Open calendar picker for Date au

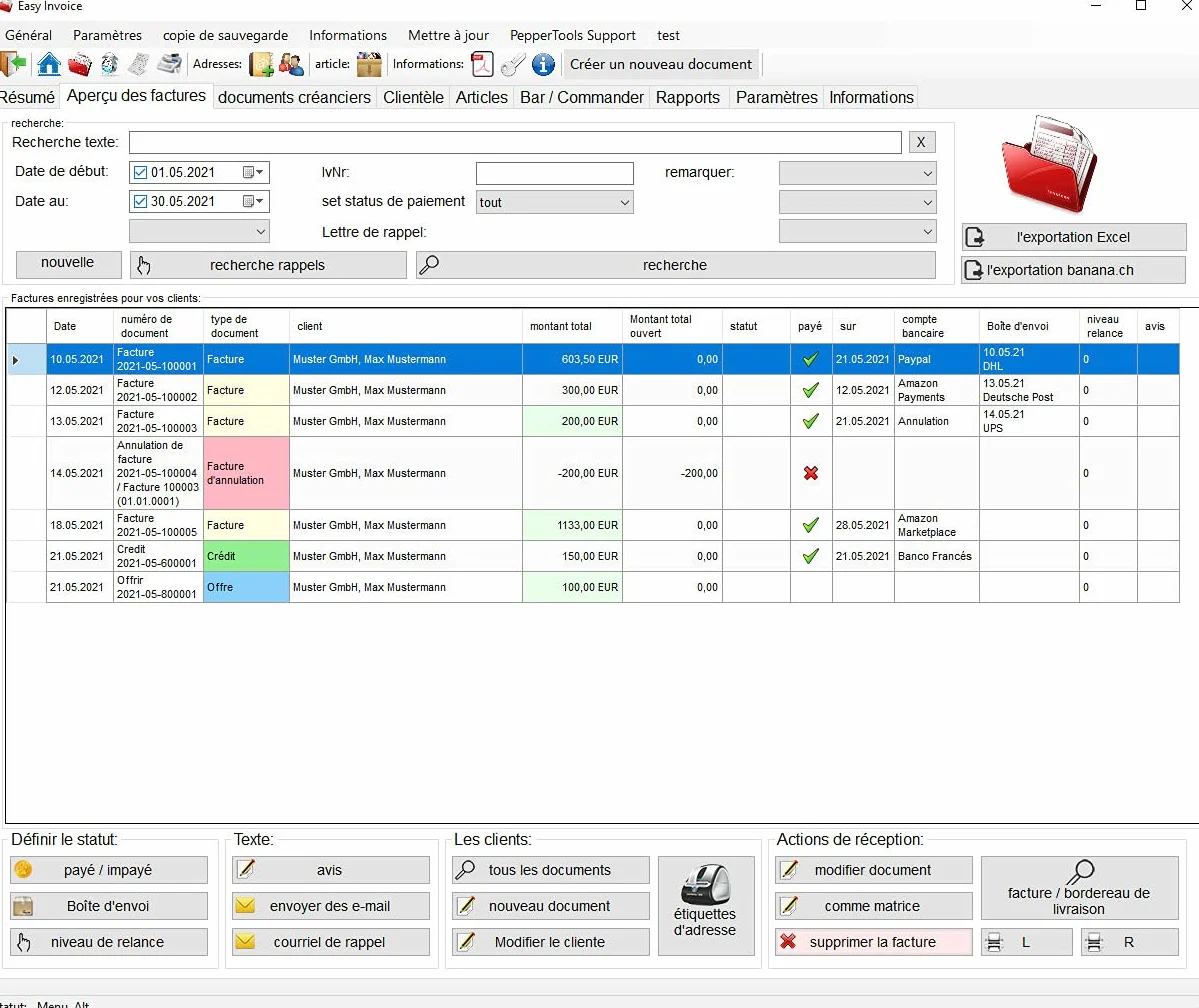(253, 201)
